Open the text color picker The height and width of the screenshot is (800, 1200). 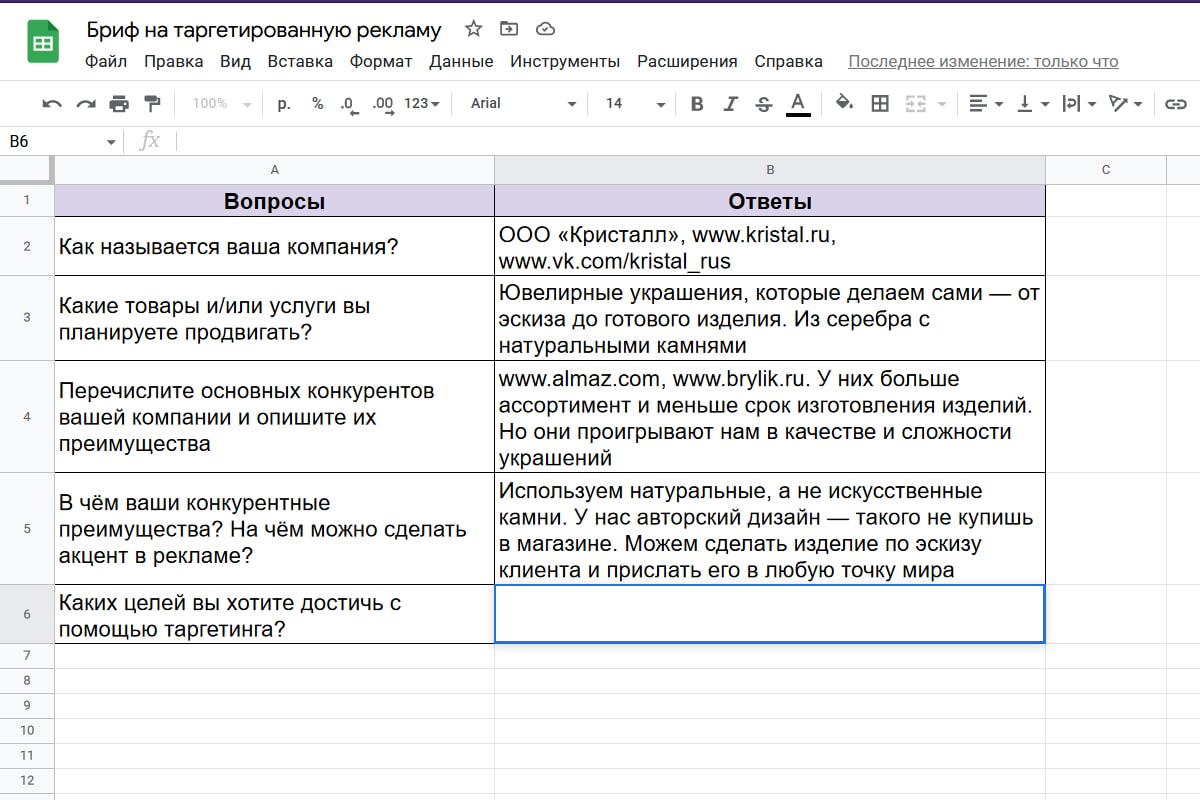(x=797, y=103)
